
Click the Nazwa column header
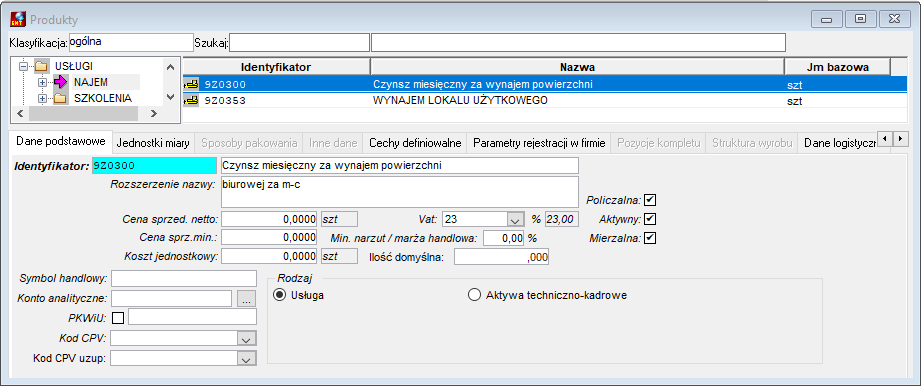[x=577, y=67]
